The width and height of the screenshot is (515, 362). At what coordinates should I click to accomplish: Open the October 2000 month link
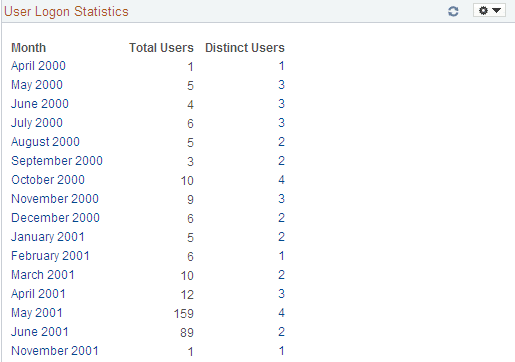pos(48,180)
